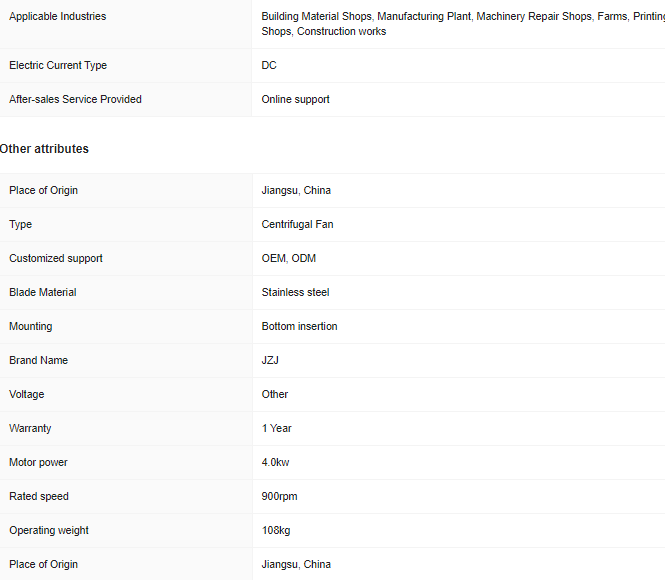Click the 'Centrifugal Fan' type value
Image resolution: width=665 pixels, height=580 pixels.
click(297, 224)
